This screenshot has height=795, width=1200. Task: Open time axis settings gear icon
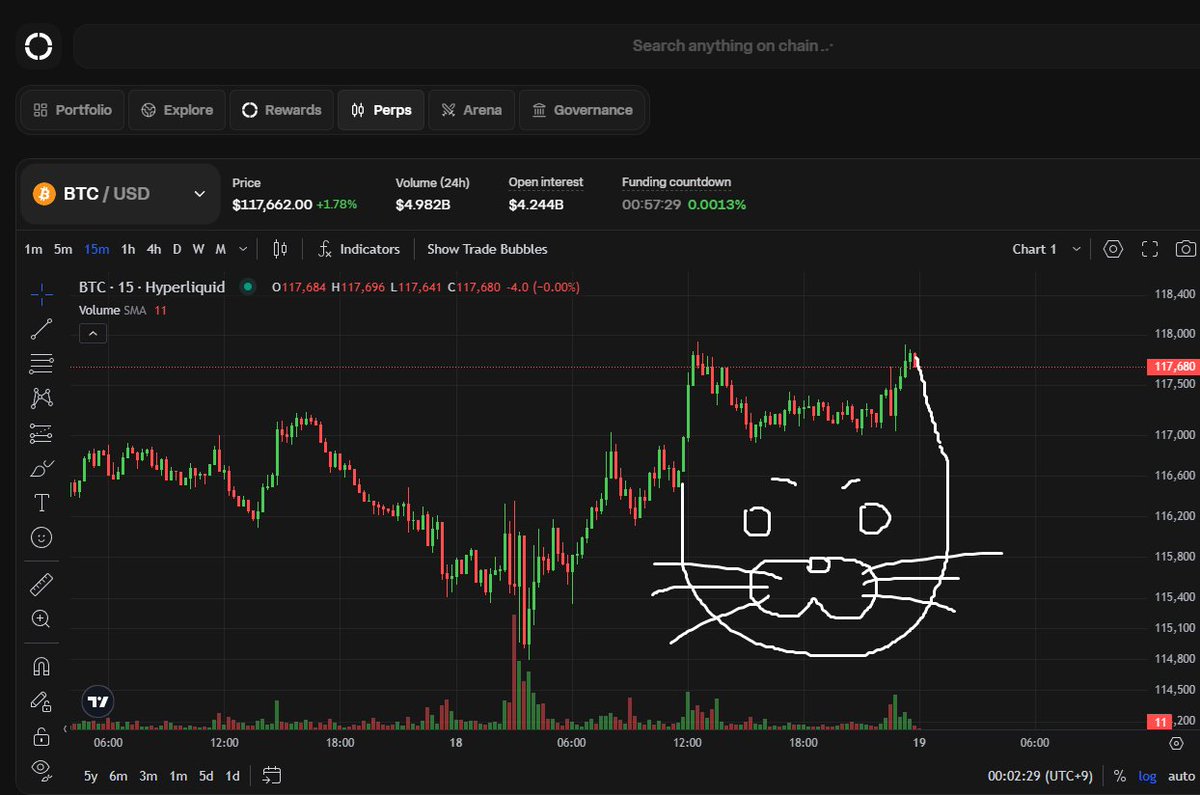tap(1176, 743)
